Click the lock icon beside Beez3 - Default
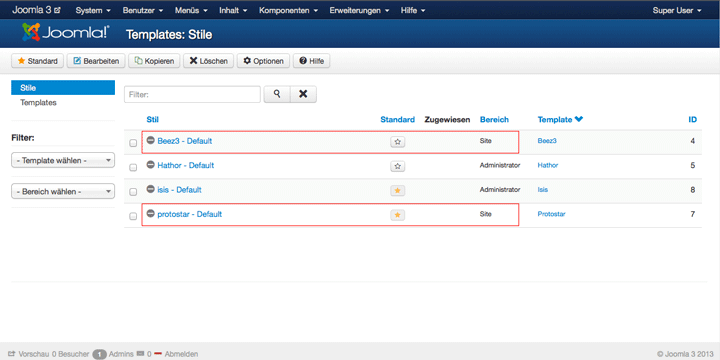The height and width of the screenshot is (360, 720). pos(150,140)
